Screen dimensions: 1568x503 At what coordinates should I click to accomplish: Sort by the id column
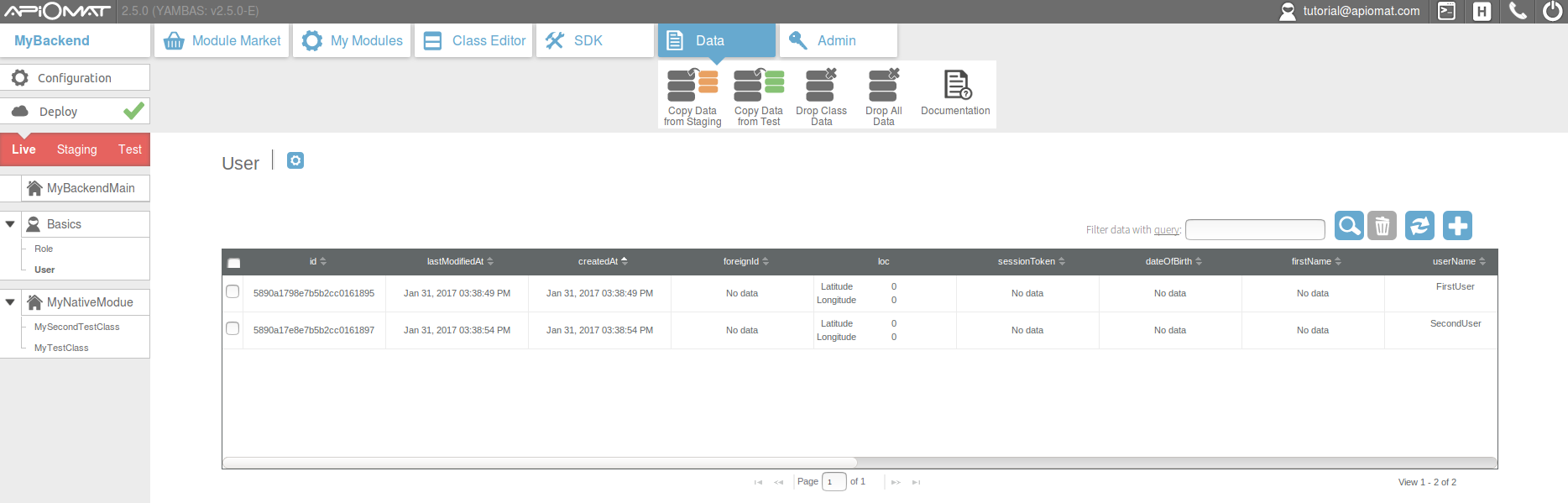click(318, 261)
